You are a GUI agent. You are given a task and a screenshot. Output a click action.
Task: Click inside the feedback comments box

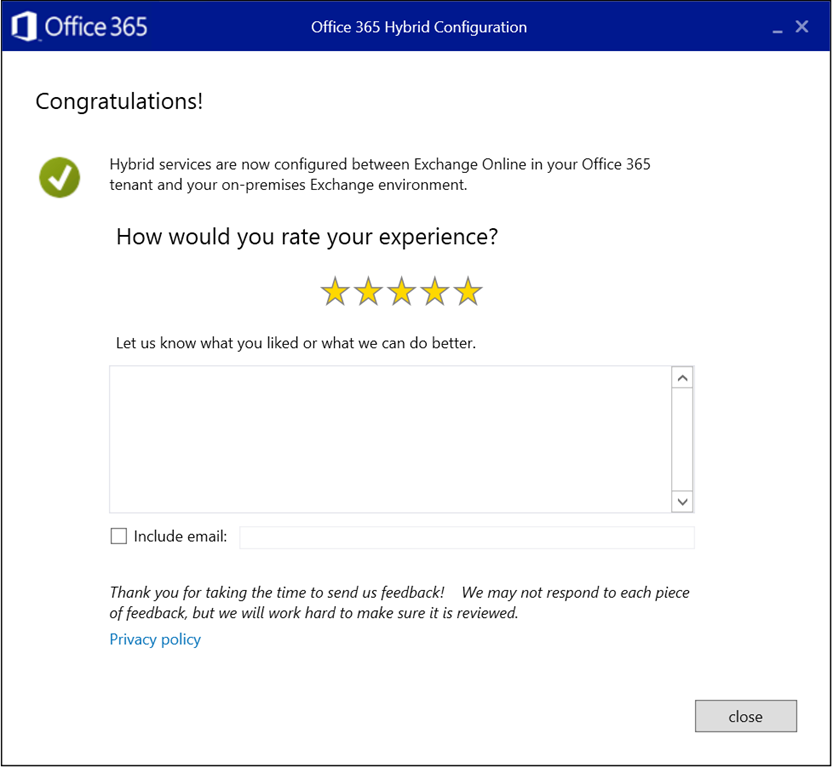[x=390, y=439]
